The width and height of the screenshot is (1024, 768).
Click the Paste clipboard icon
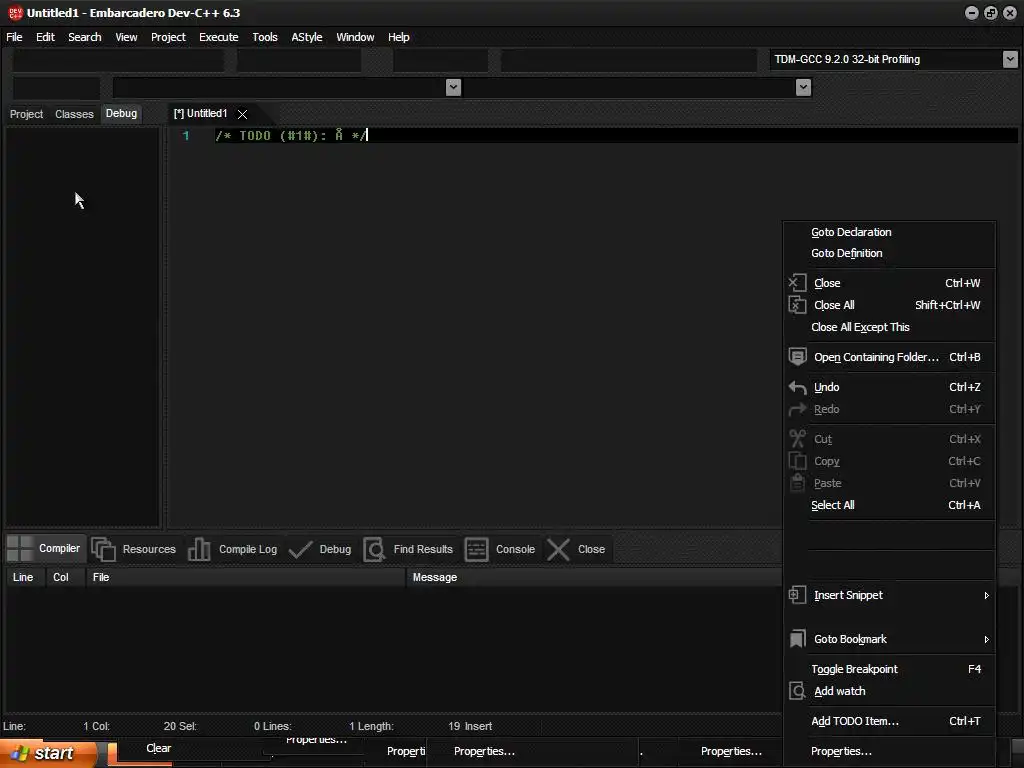point(797,483)
